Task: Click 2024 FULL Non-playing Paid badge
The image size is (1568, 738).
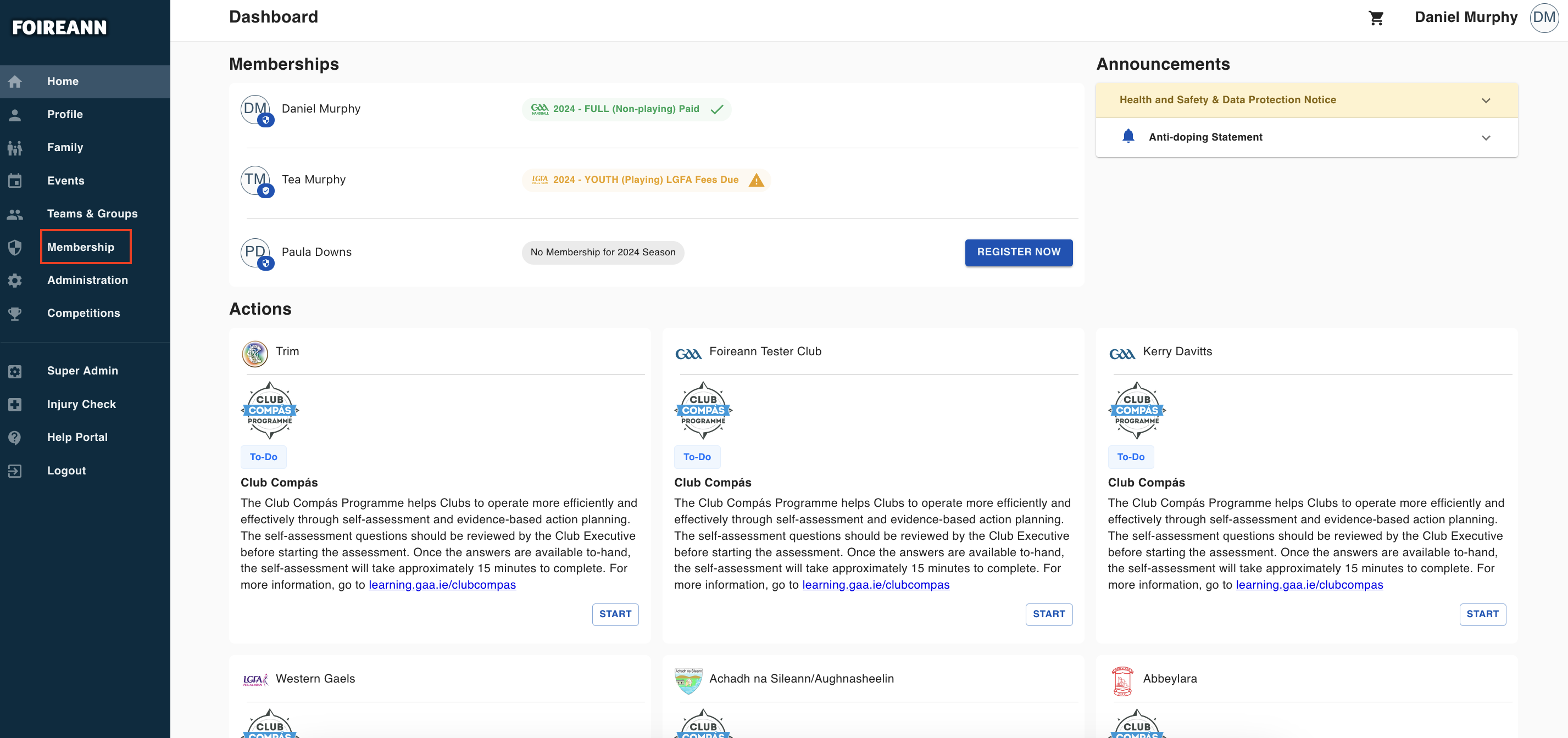Action: click(x=626, y=109)
